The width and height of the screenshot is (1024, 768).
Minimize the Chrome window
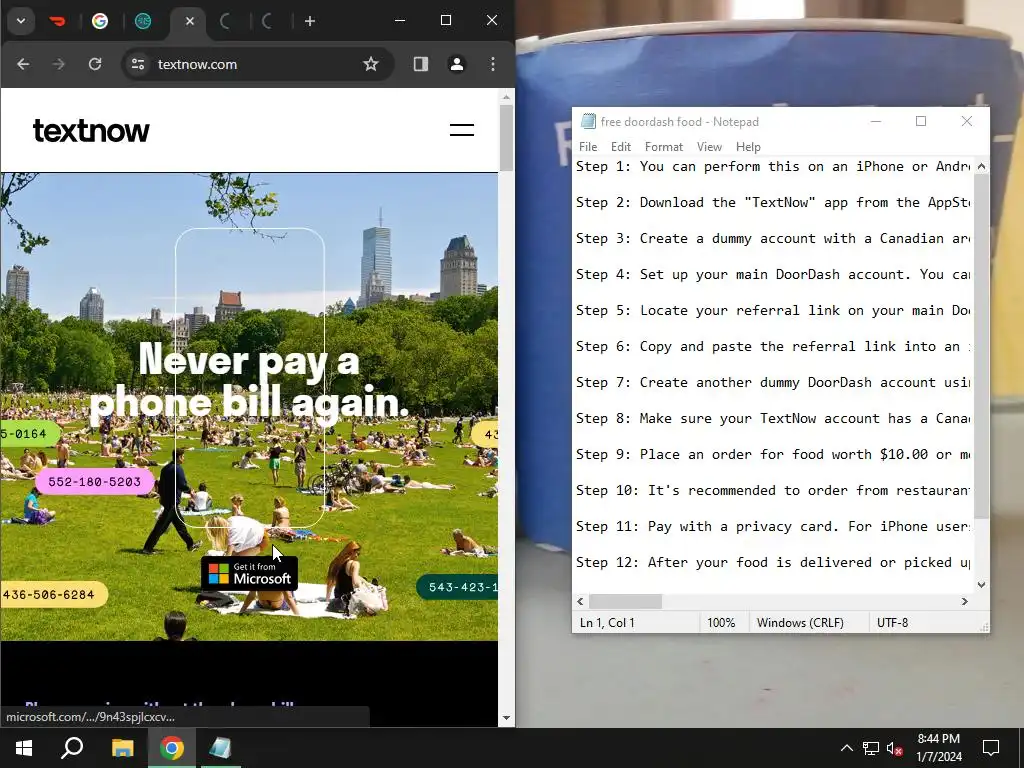pyautogui.click(x=400, y=21)
